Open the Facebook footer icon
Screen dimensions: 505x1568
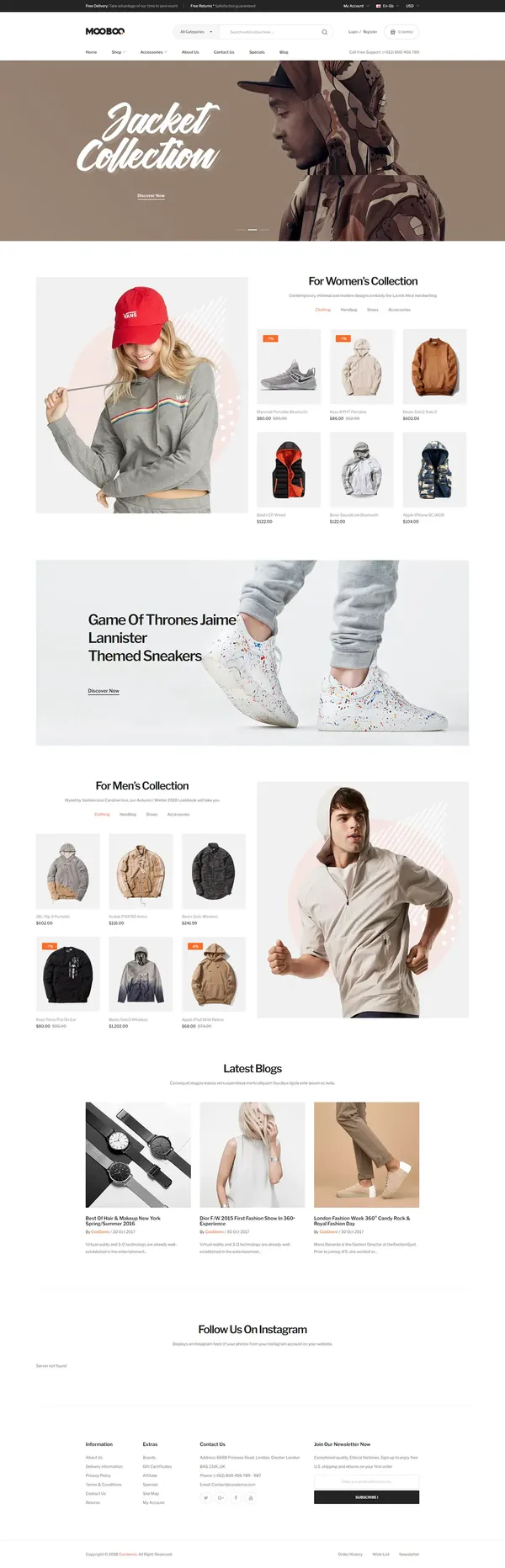point(236,1497)
